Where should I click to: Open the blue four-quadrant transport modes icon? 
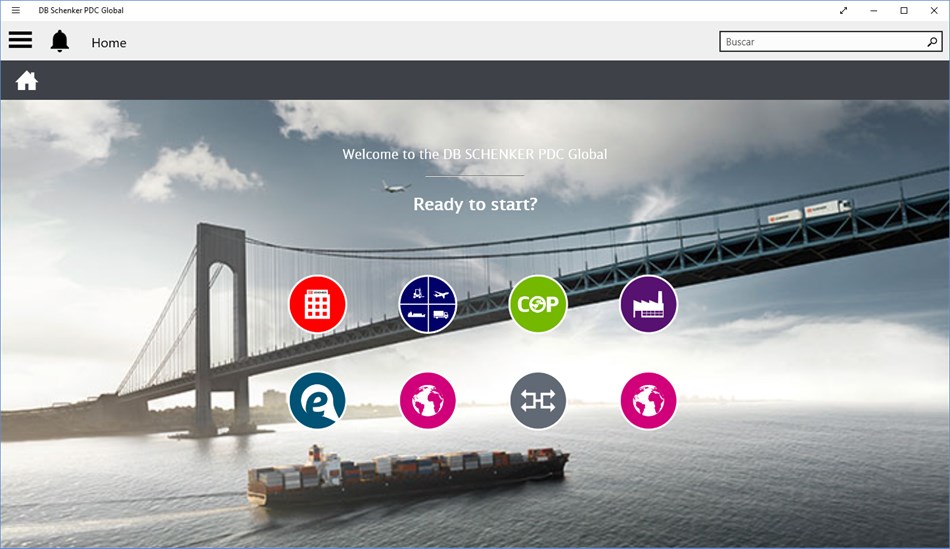point(428,304)
